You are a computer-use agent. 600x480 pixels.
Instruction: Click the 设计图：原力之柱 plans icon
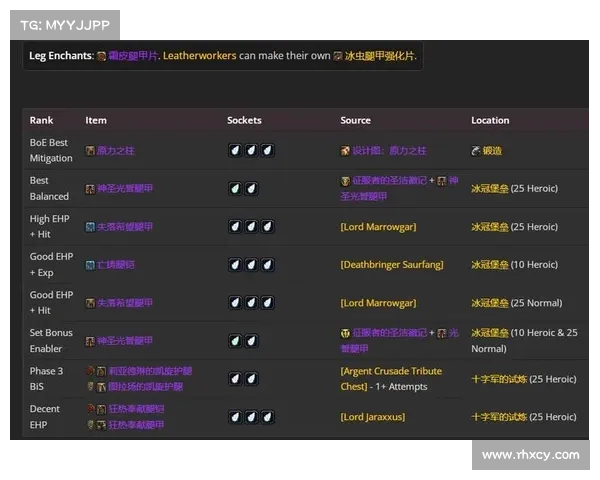click(x=345, y=150)
